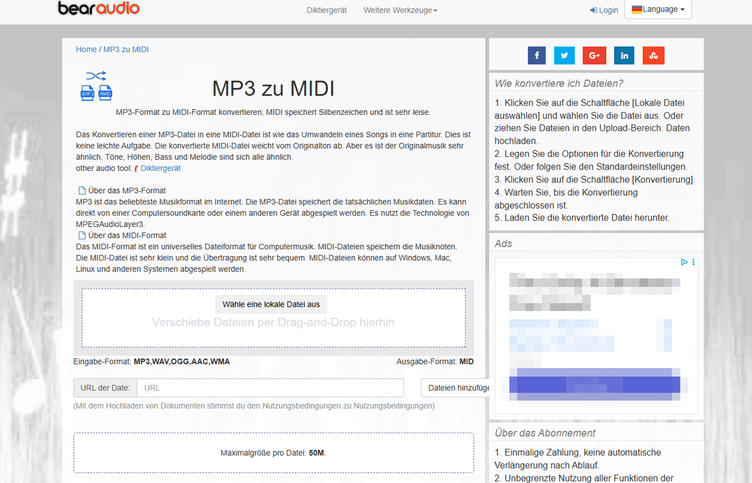Focus the URL input field
This screenshot has width=752, height=483.
click(270, 388)
